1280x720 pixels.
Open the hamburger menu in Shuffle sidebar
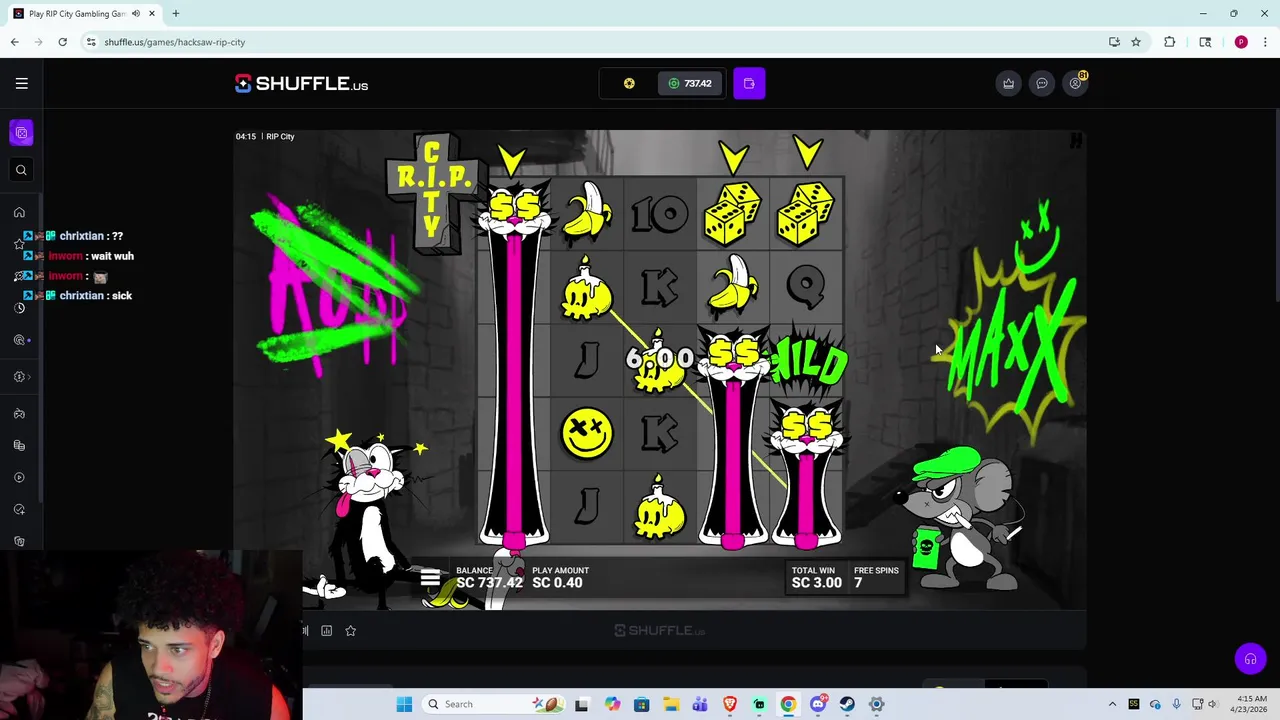(x=21, y=83)
